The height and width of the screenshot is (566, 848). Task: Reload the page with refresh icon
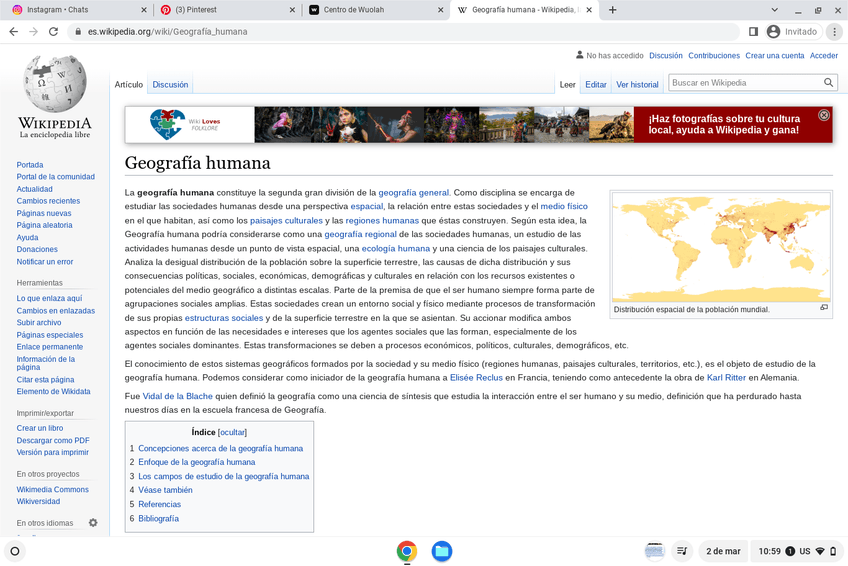[53, 32]
